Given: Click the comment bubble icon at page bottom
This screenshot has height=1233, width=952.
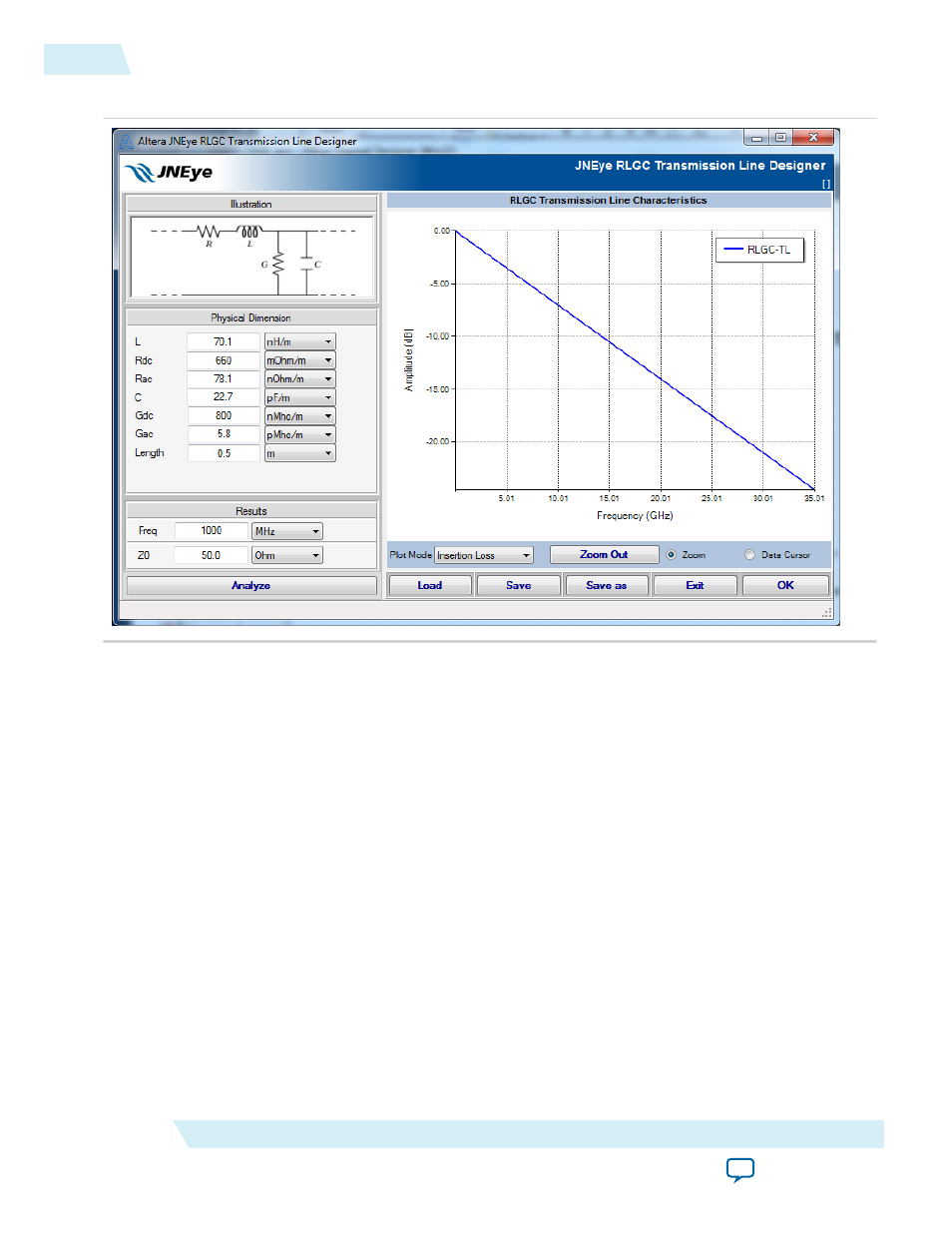Looking at the screenshot, I should pos(739,1170).
